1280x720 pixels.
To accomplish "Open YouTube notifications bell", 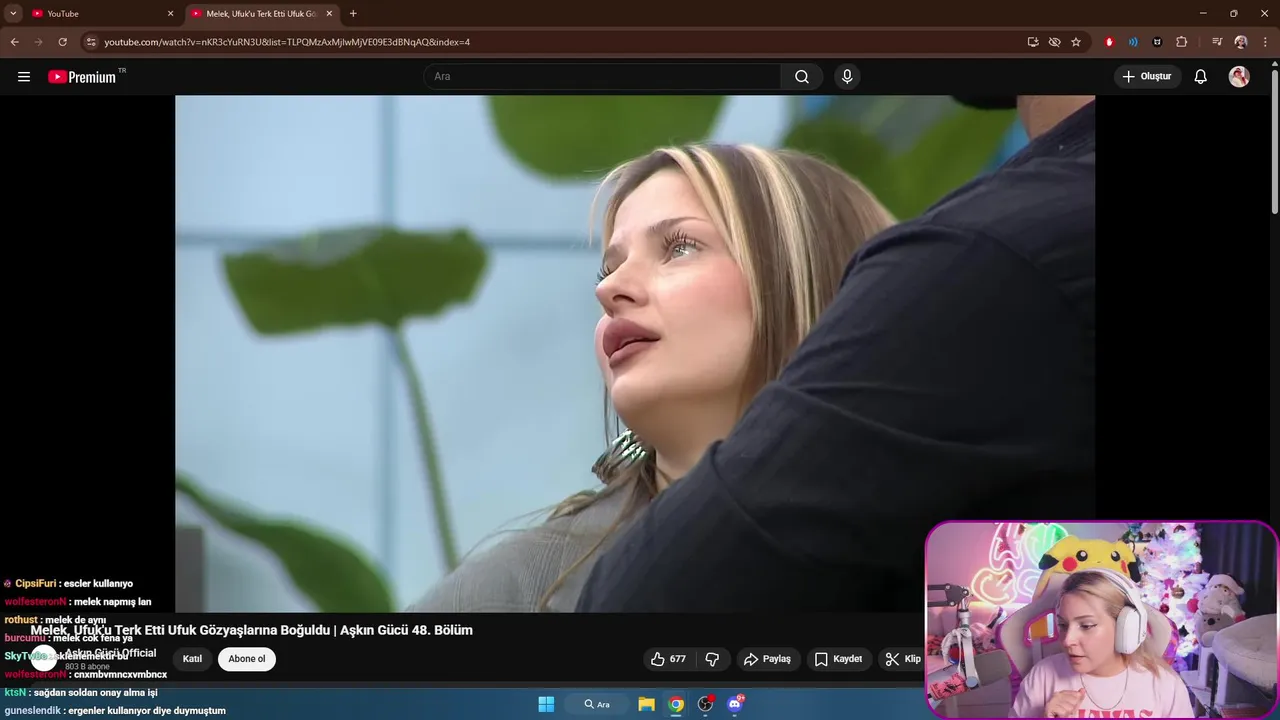I will coord(1201,77).
